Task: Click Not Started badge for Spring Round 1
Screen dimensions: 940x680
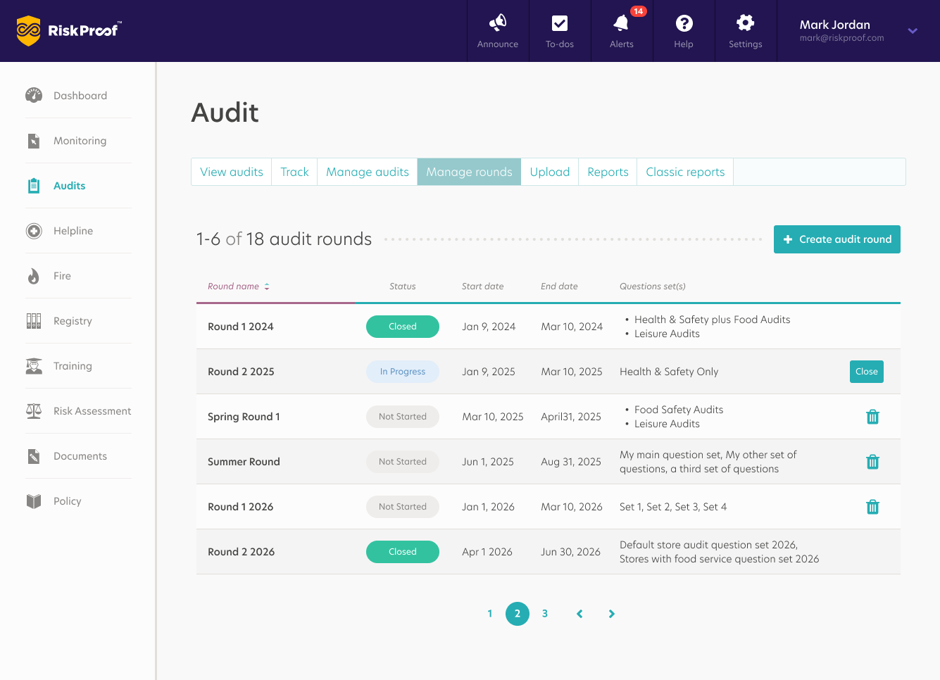Action: tap(402, 417)
